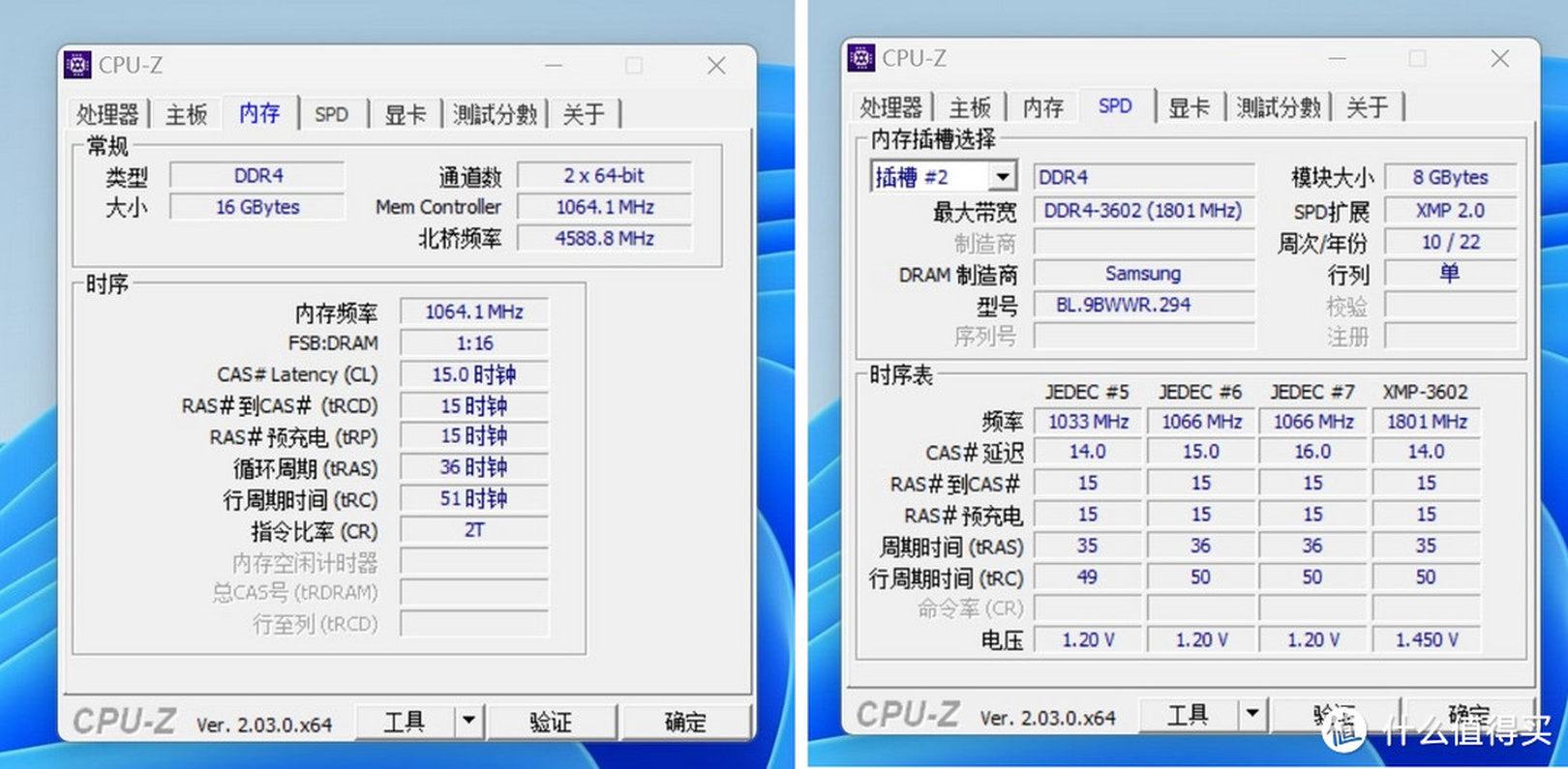
Task: Click the 51 时钟 tRC value
Action: pyautogui.click(x=474, y=498)
